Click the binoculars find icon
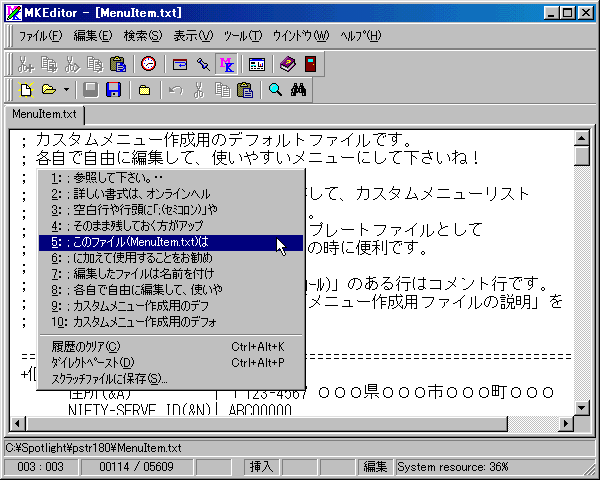 298,90
